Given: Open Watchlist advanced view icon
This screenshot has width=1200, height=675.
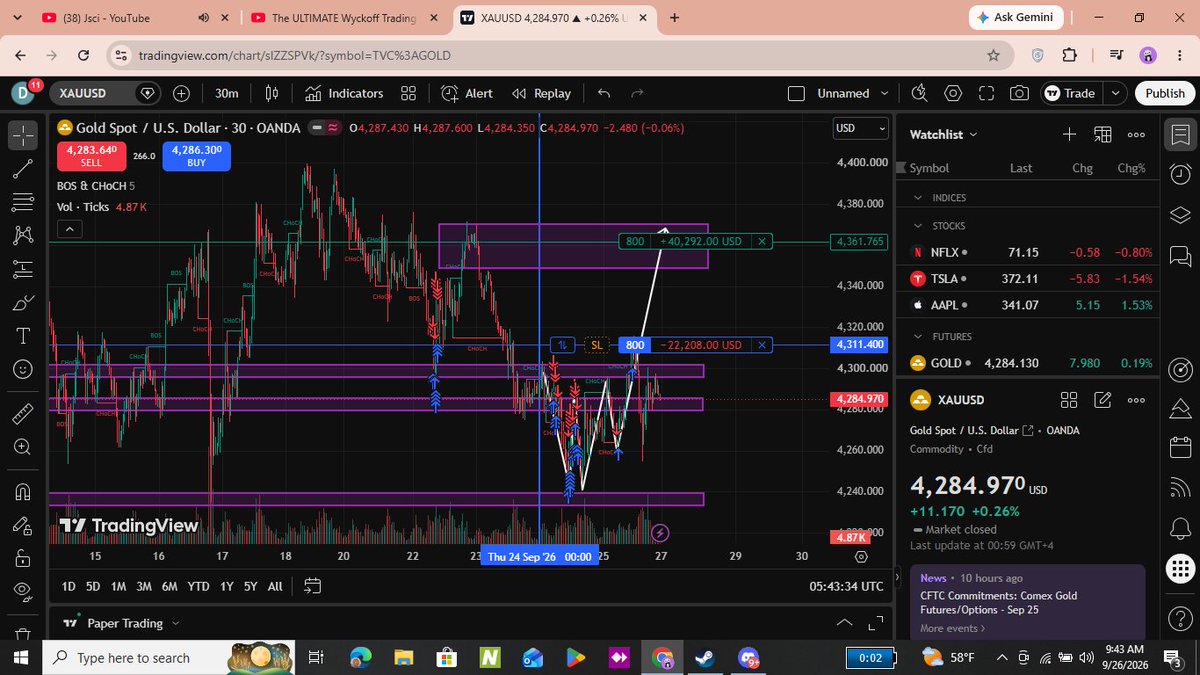Looking at the screenshot, I should [x=1103, y=134].
